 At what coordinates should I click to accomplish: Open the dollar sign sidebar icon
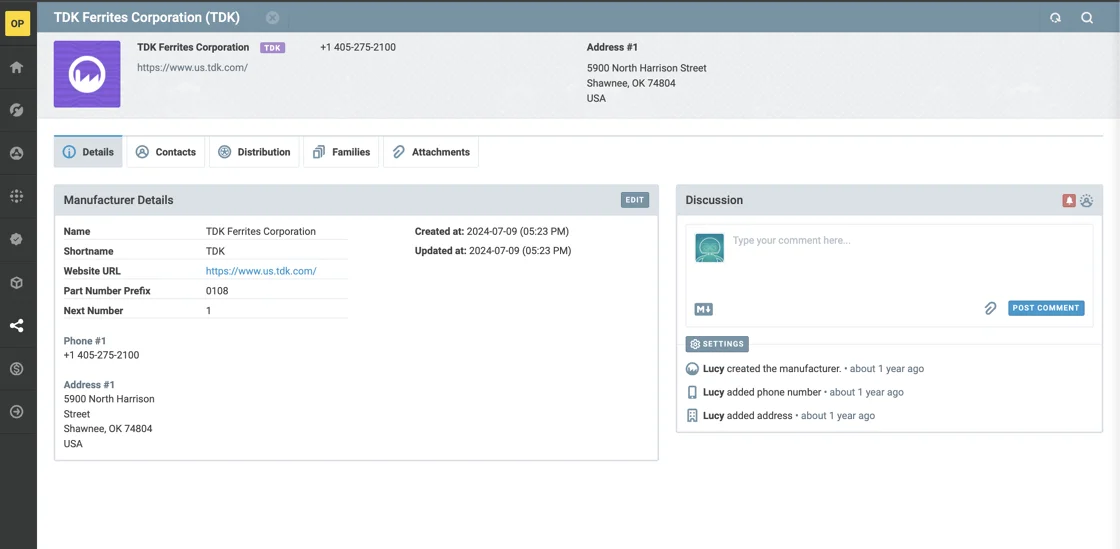[17, 369]
